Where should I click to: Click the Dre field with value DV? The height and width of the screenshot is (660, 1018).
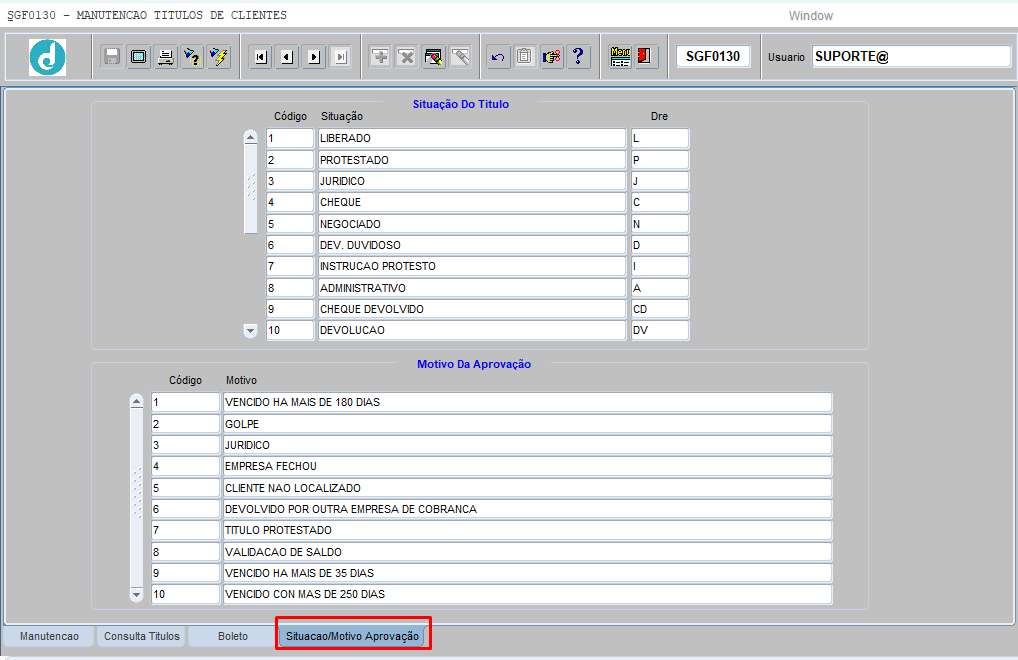pos(660,330)
